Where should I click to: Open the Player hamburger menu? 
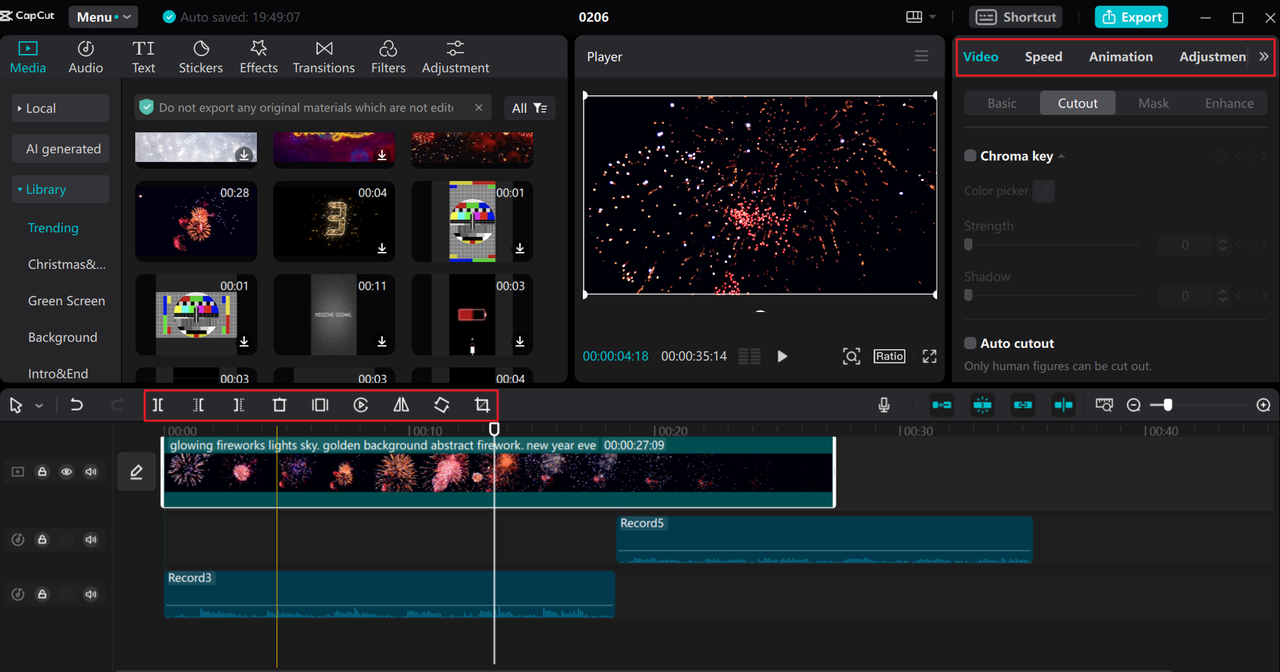click(x=922, y=56)
